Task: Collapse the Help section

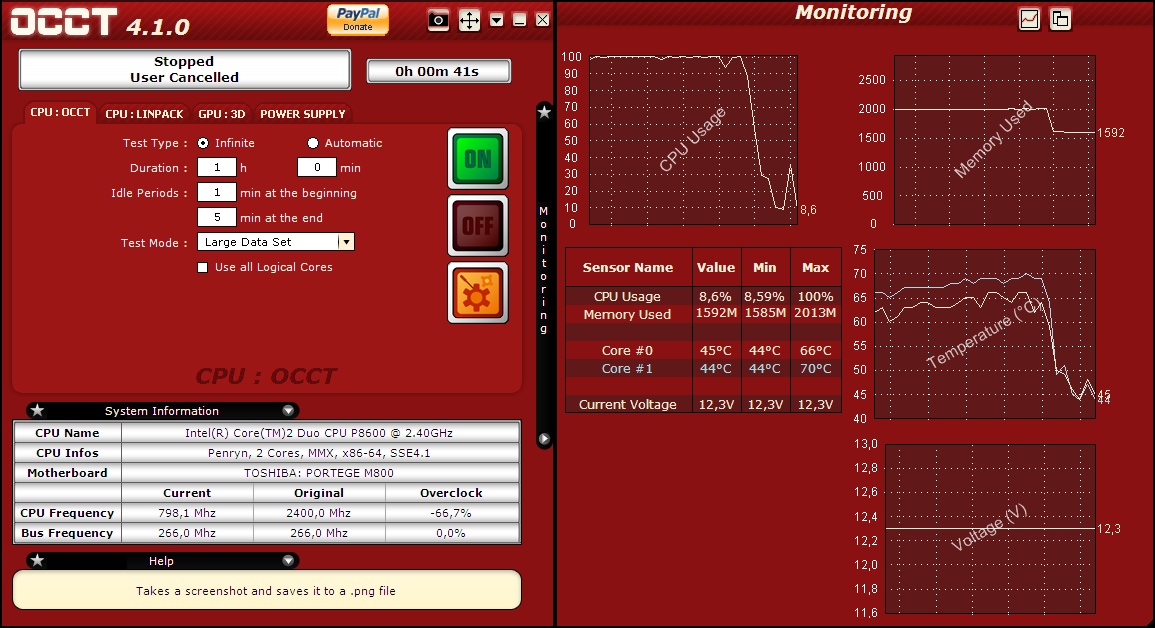Action: coord(288,561)
